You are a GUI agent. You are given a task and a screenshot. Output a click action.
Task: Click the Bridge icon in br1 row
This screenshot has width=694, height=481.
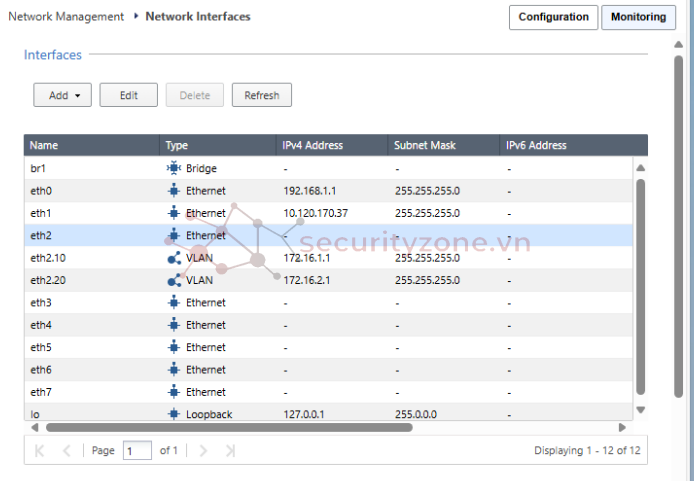point(173,168)
